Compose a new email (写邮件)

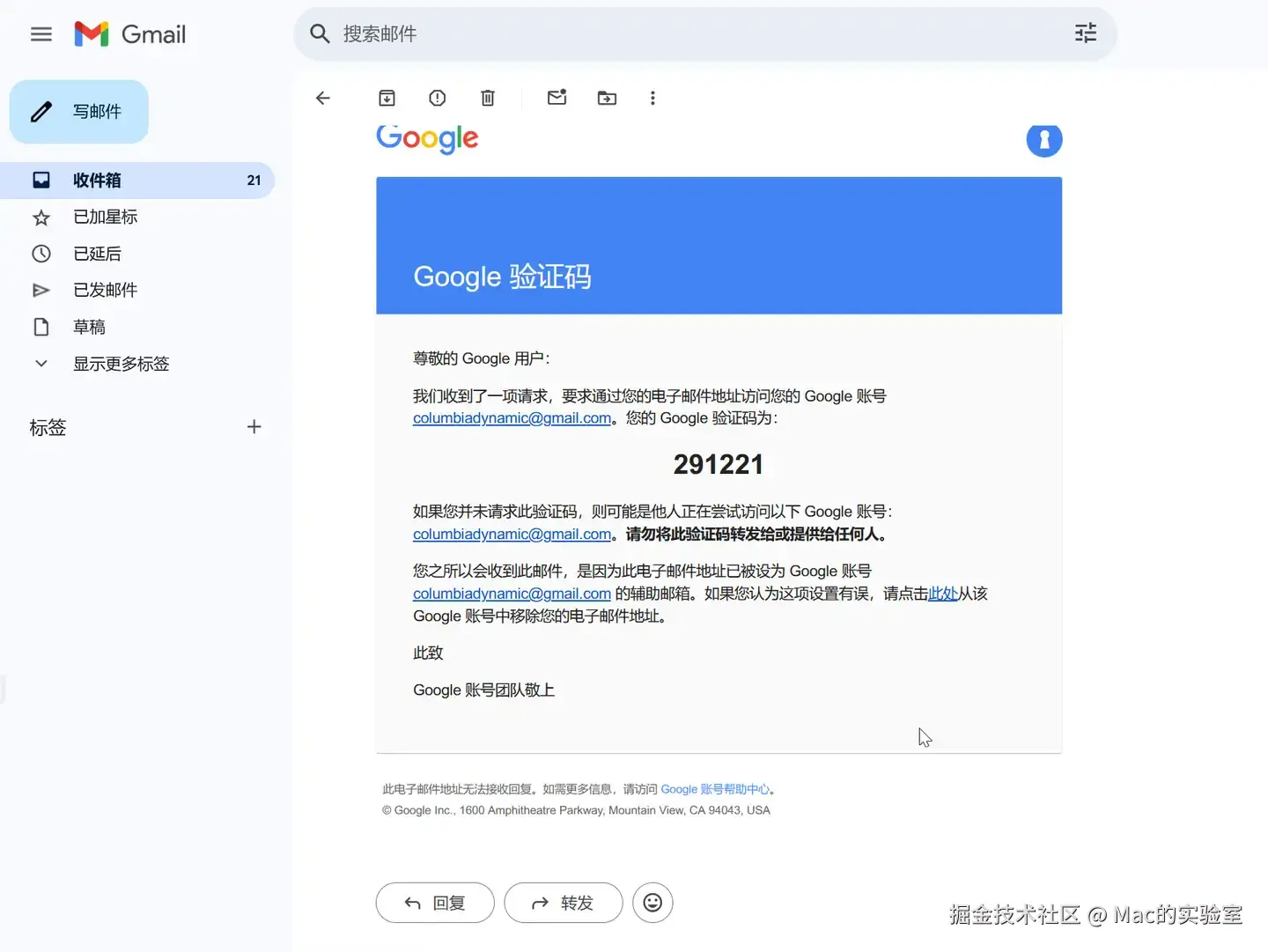pos(79,112)
